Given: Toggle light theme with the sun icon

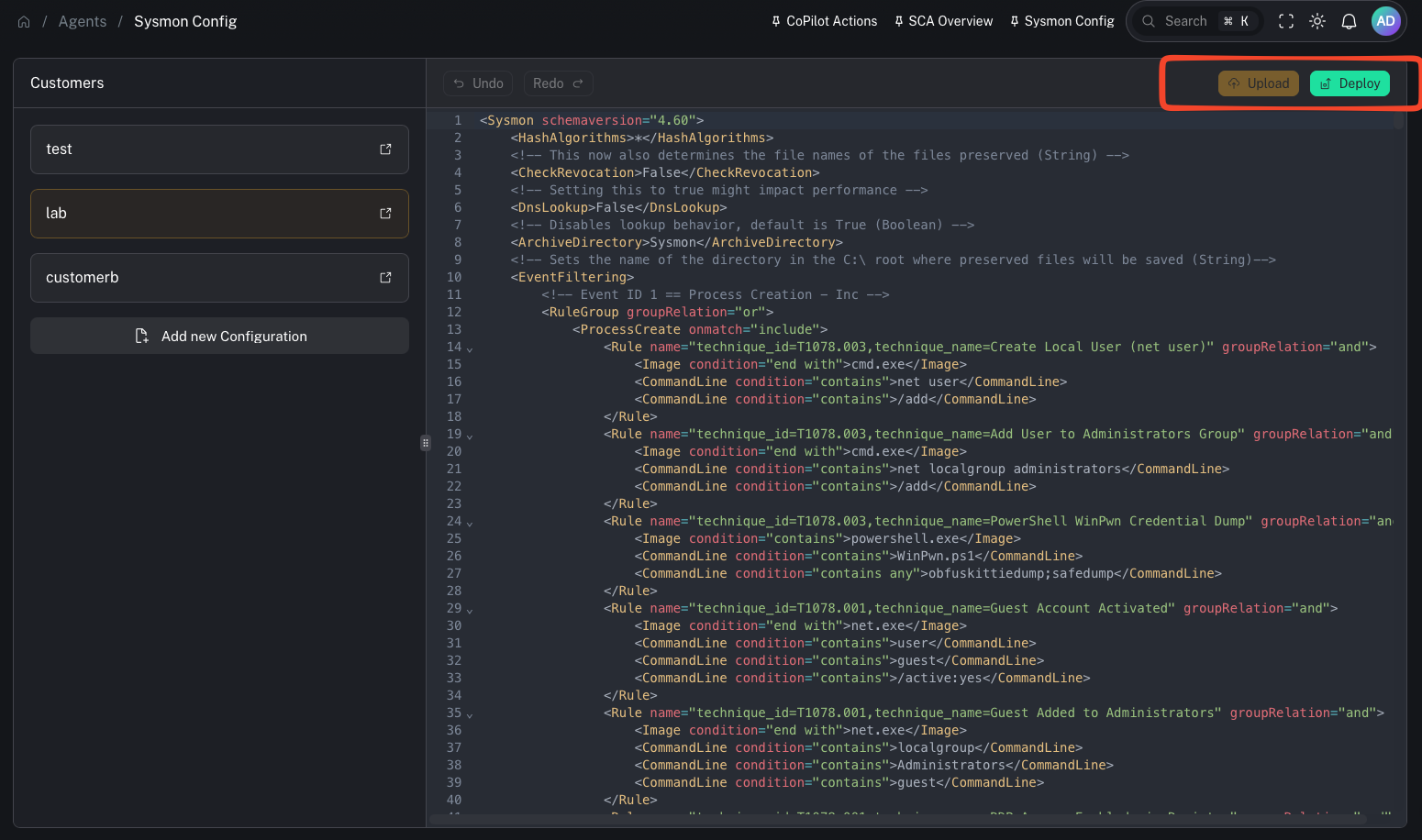Looking at the screenshot, I should pyautogui.click(x=1317, y=20).
